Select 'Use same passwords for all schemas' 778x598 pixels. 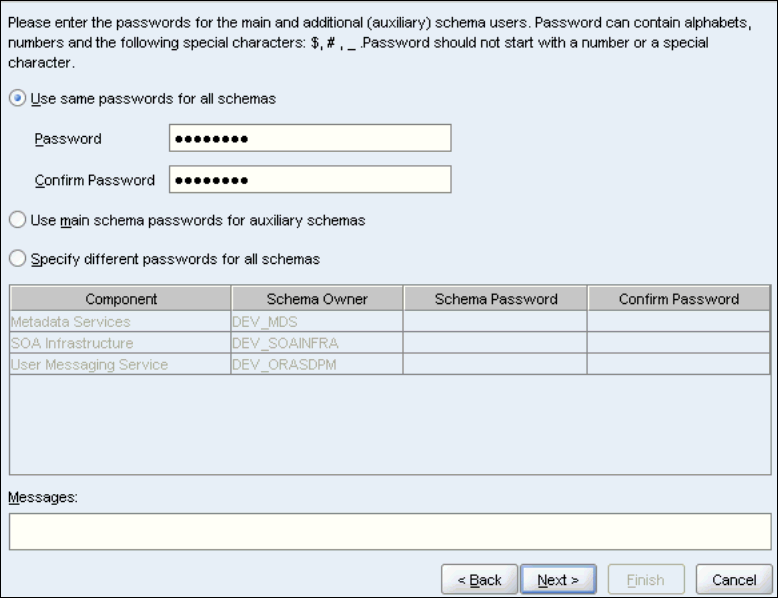coord(17,99)
